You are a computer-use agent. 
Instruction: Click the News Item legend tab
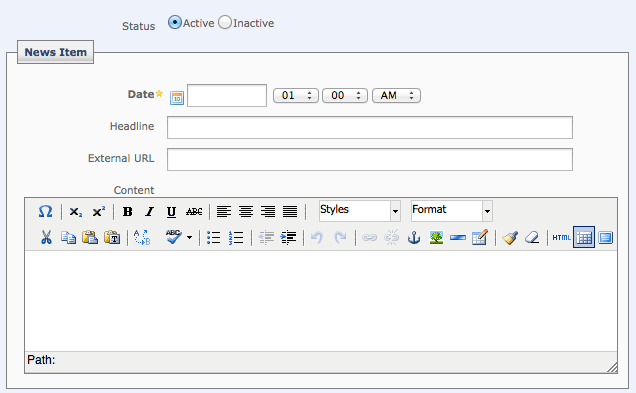[56, 52]
